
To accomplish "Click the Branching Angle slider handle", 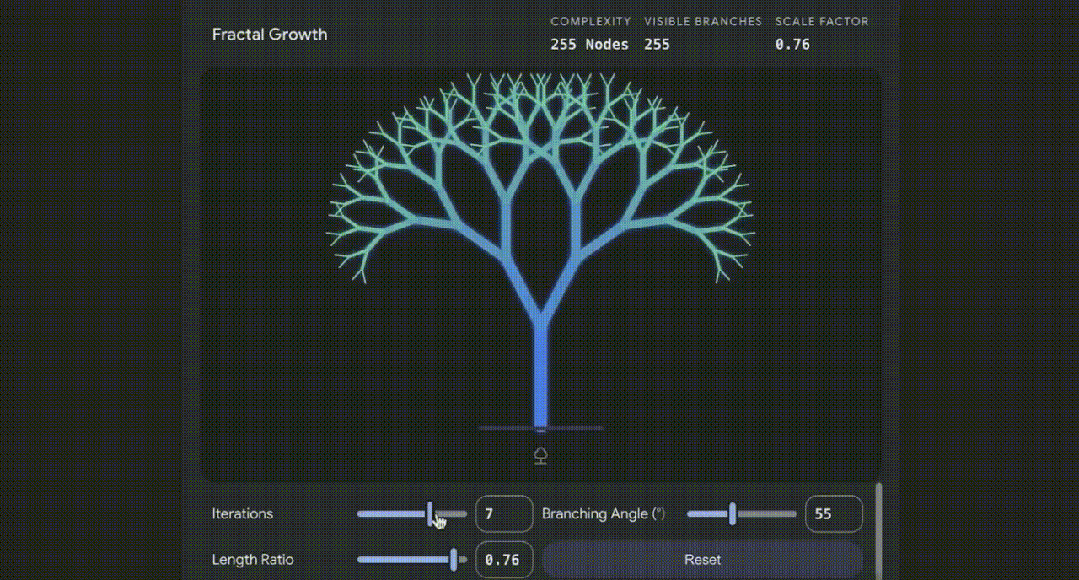I will click(733, 514).
